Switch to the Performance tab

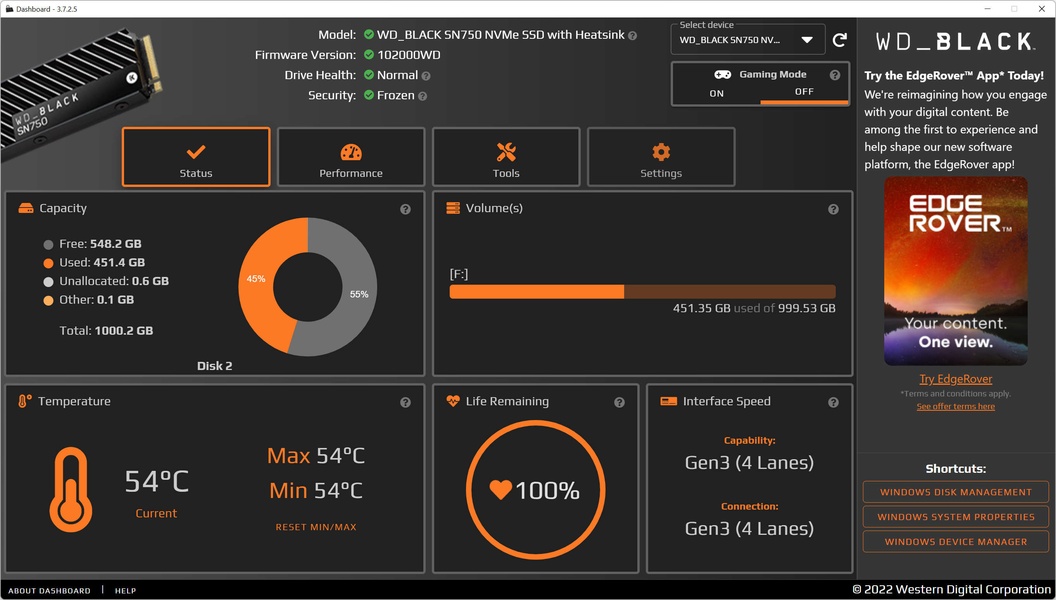coord(351,158)
